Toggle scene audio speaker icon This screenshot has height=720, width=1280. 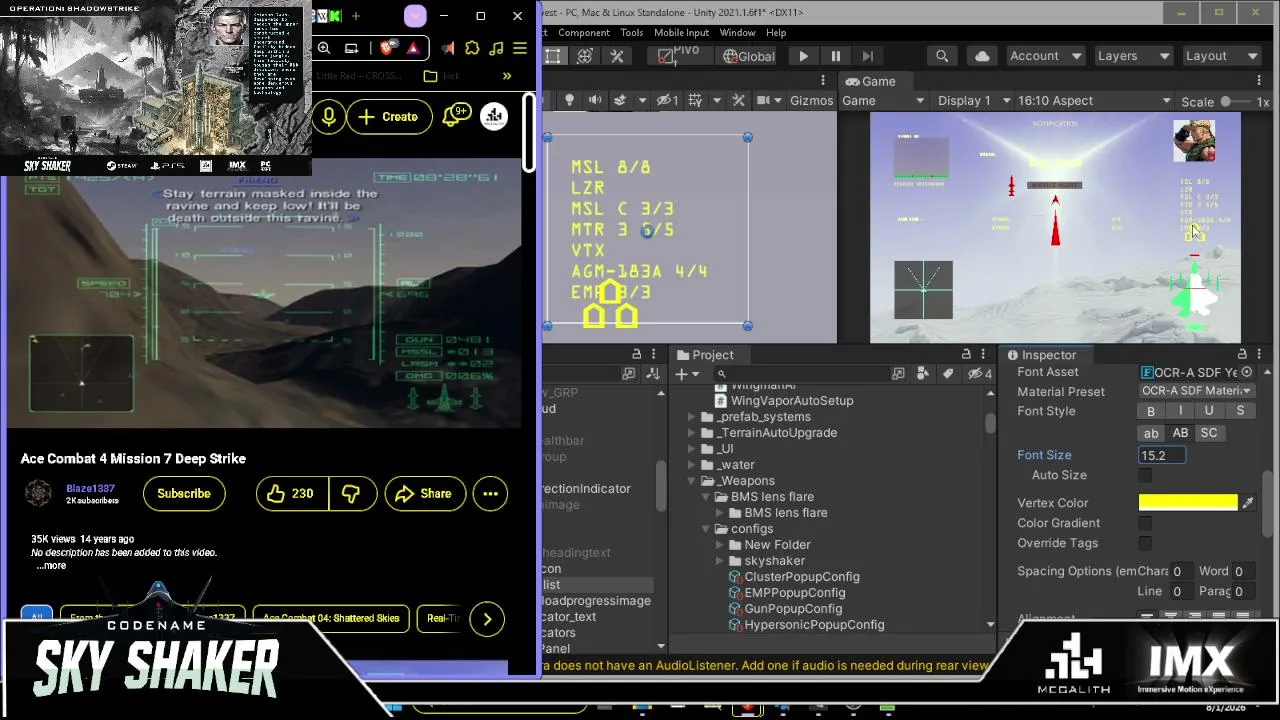[x=595, y=100]
